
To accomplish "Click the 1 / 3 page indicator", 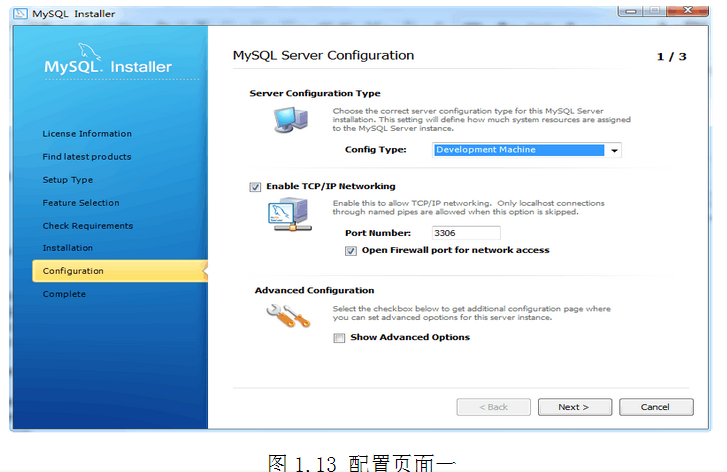I will coord(671,57).
